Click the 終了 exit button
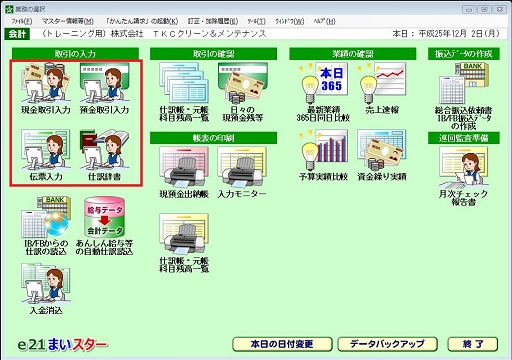The image size is (512, 360). [473, 344]
